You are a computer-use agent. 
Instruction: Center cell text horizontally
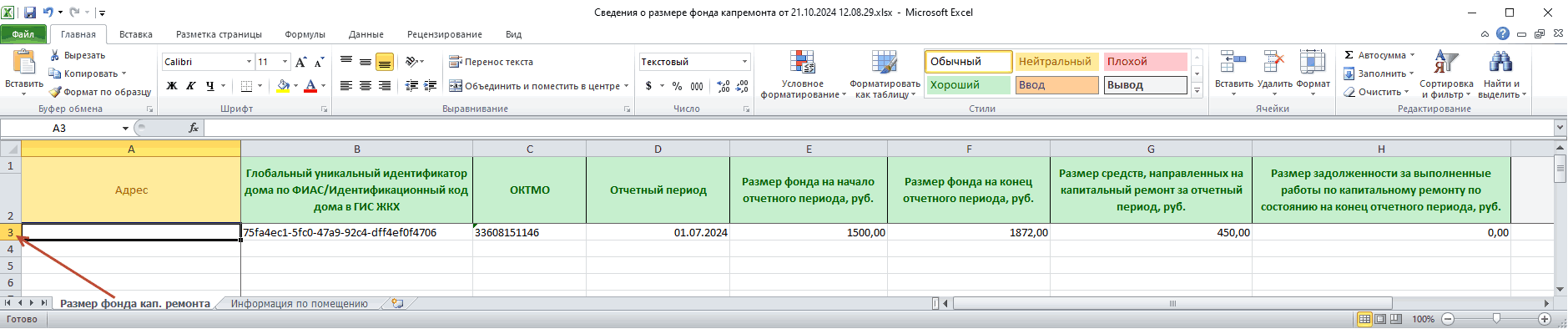366,85
